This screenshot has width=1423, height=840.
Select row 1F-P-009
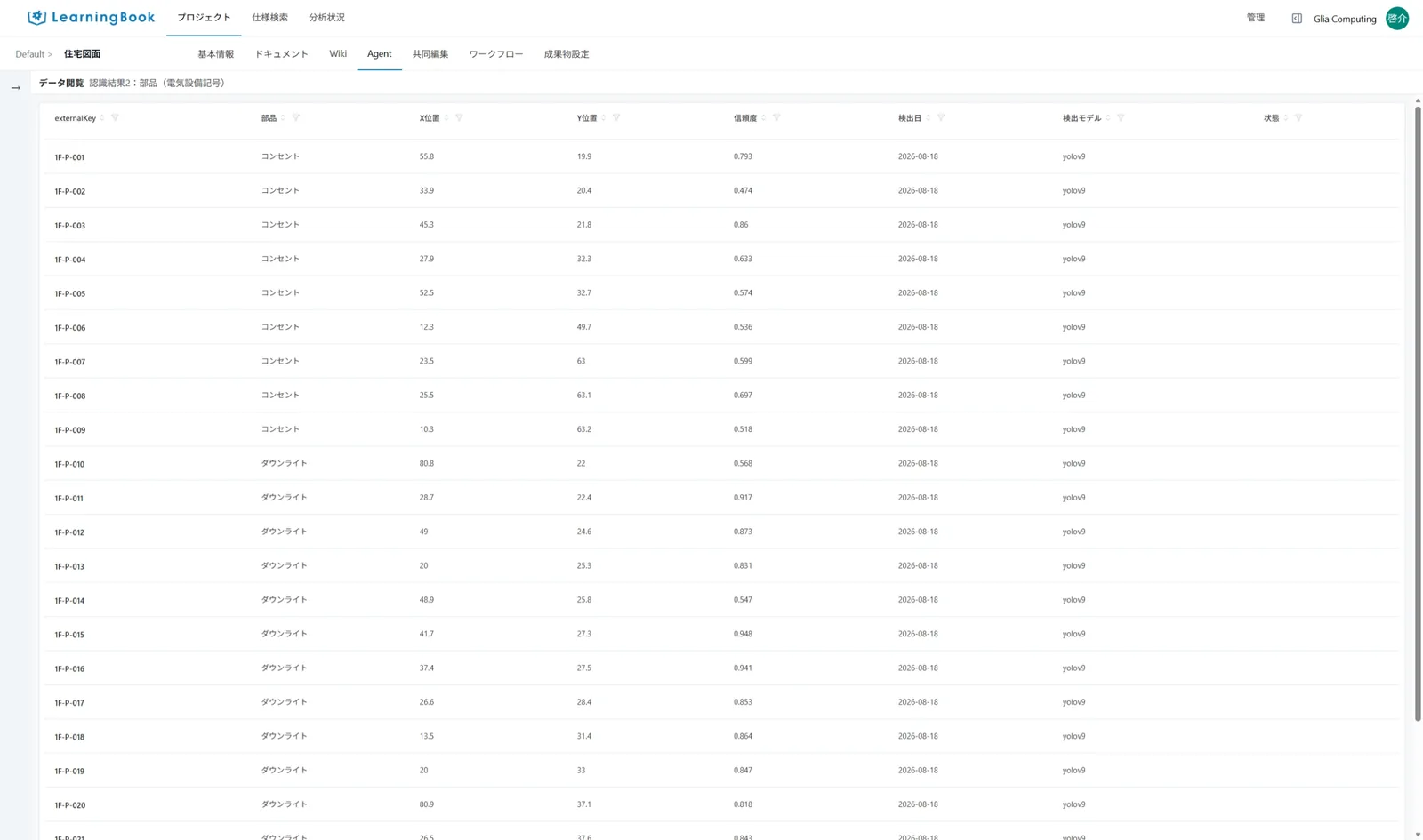tap(720, 429)
